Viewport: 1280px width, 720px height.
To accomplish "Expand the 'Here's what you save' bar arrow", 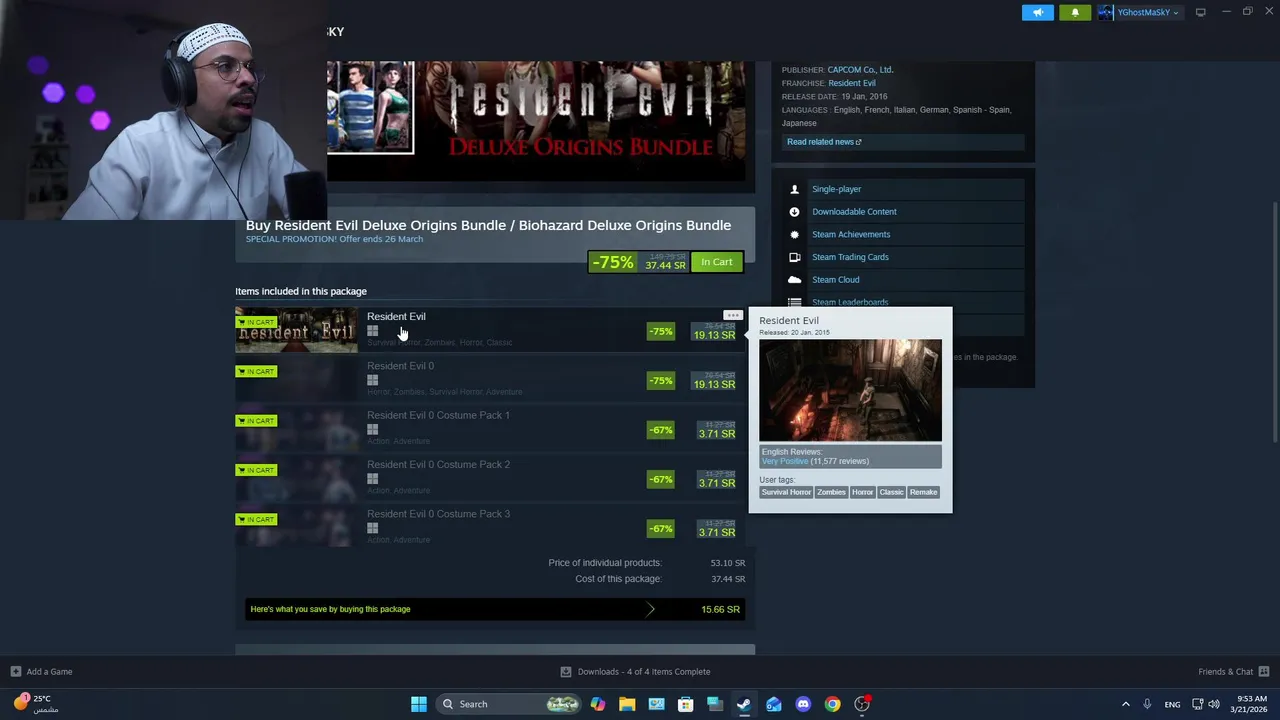I will click(x=651, y=609).
